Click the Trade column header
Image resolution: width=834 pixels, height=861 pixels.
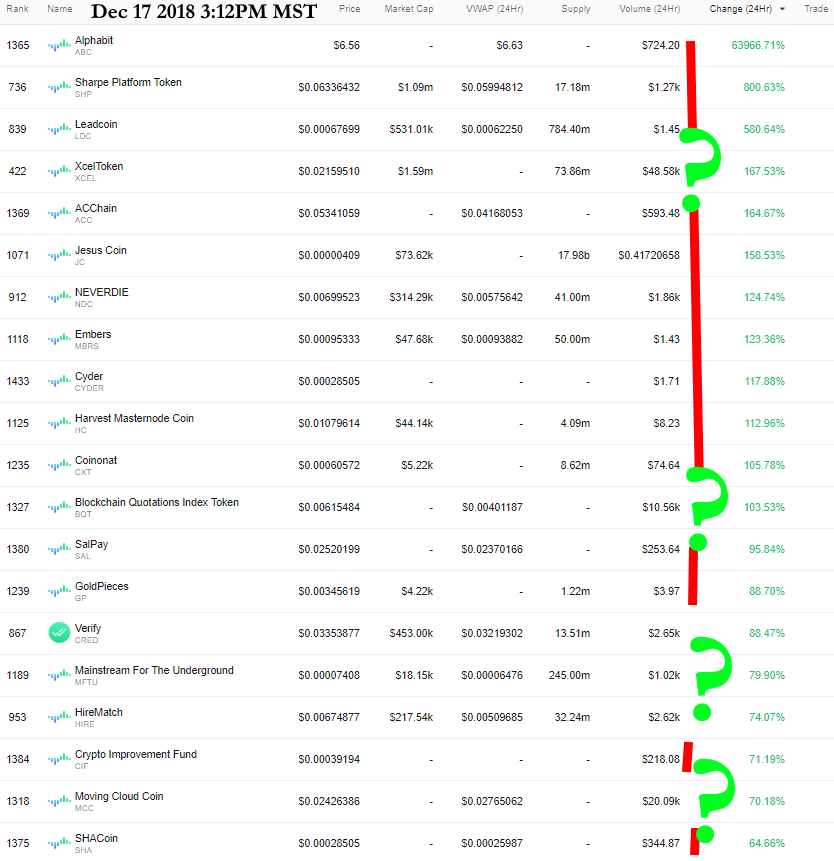pos(816,9)
